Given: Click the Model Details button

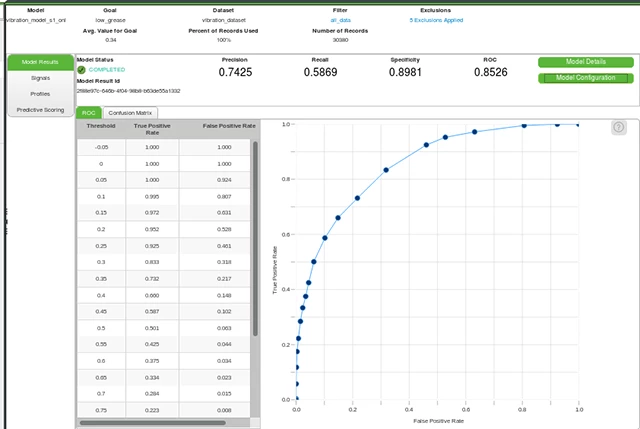Looking at the screenshot, I should 586,62.
